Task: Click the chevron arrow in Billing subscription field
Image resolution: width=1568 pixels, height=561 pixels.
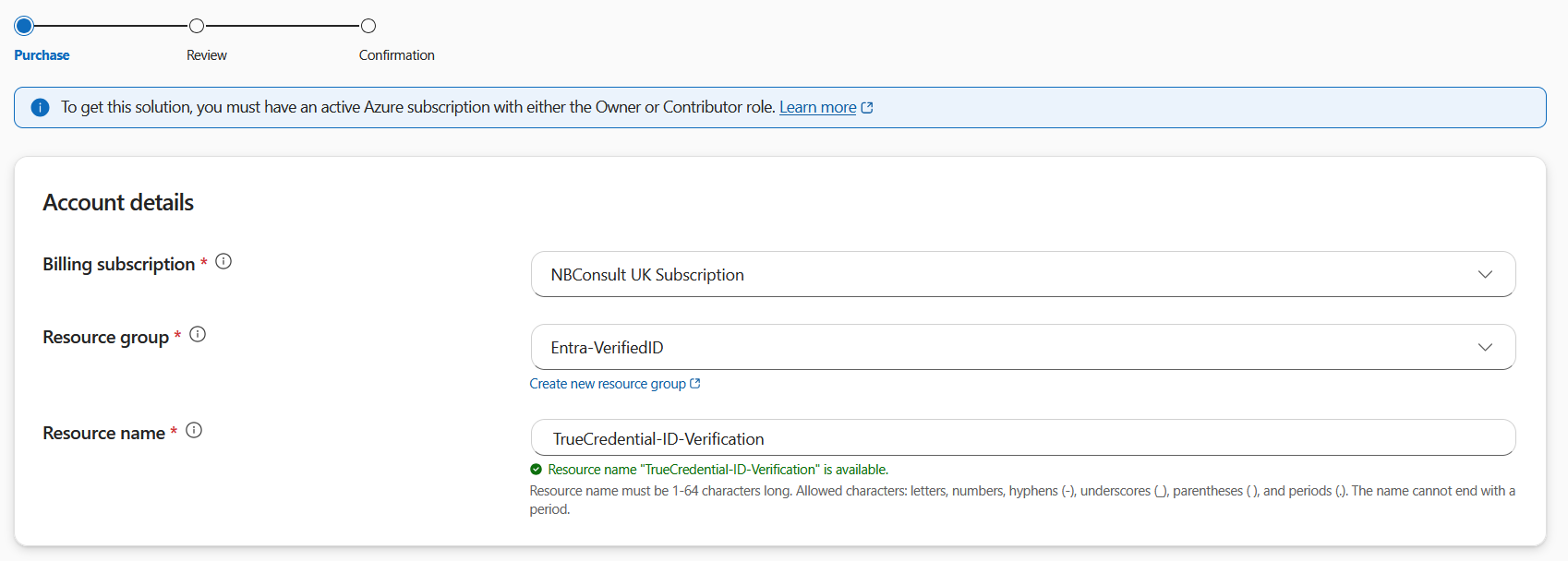Action: point(1485,275)
